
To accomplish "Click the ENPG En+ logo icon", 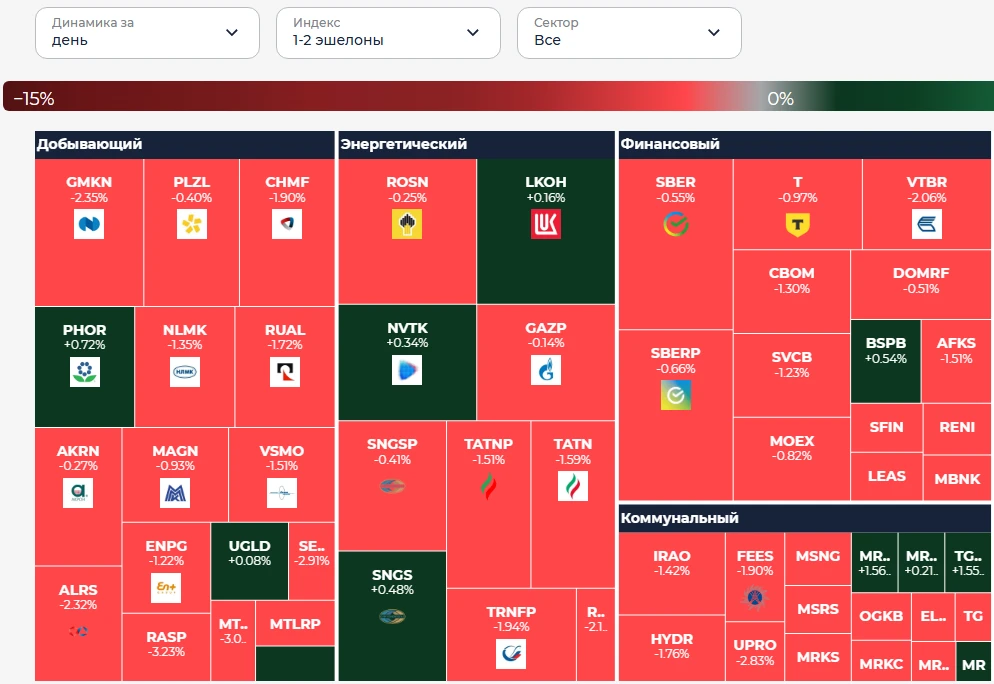I will pyautogui.click(x=166, y=588).
